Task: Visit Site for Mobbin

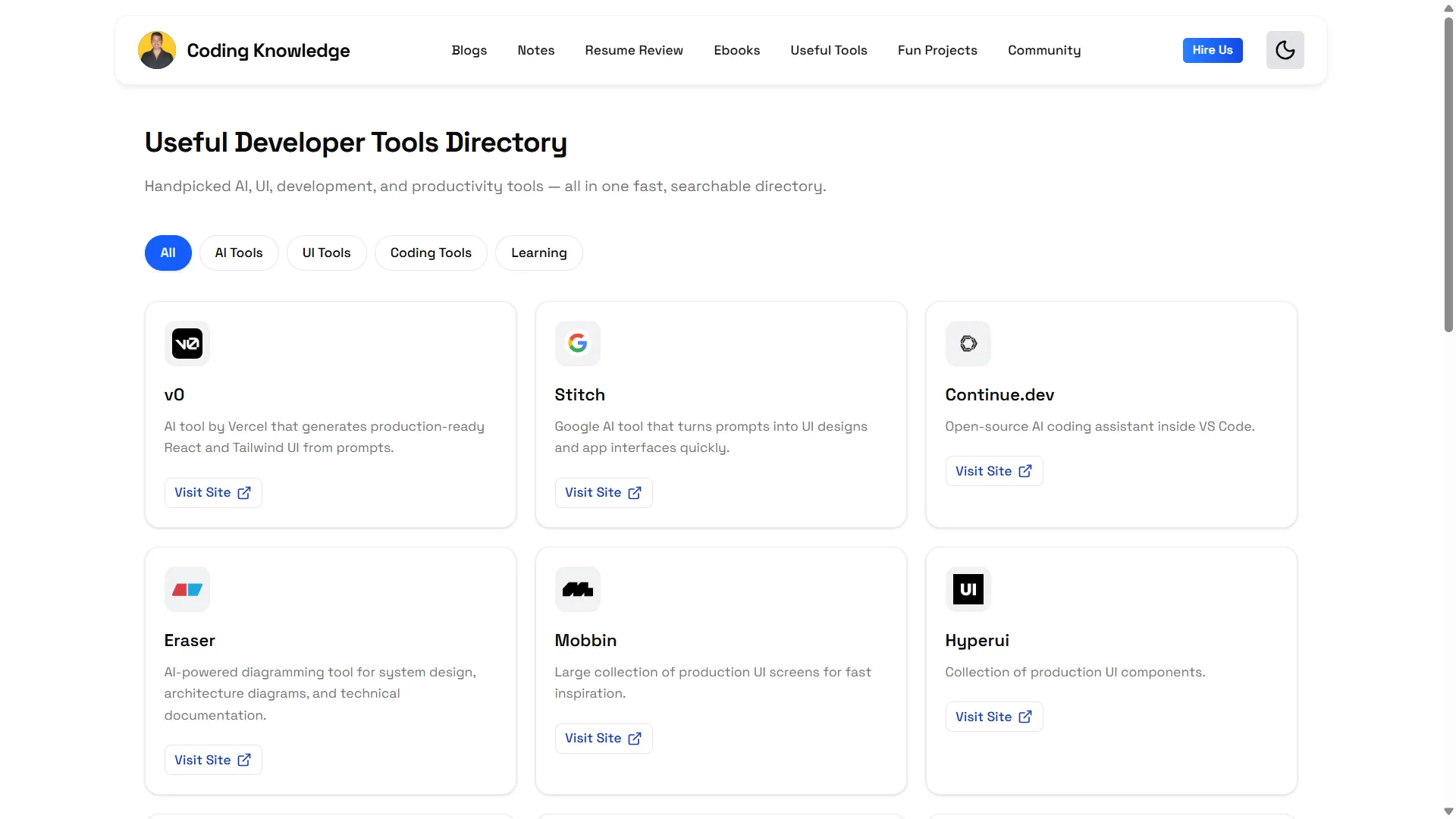Action: [x=604, y=739]
